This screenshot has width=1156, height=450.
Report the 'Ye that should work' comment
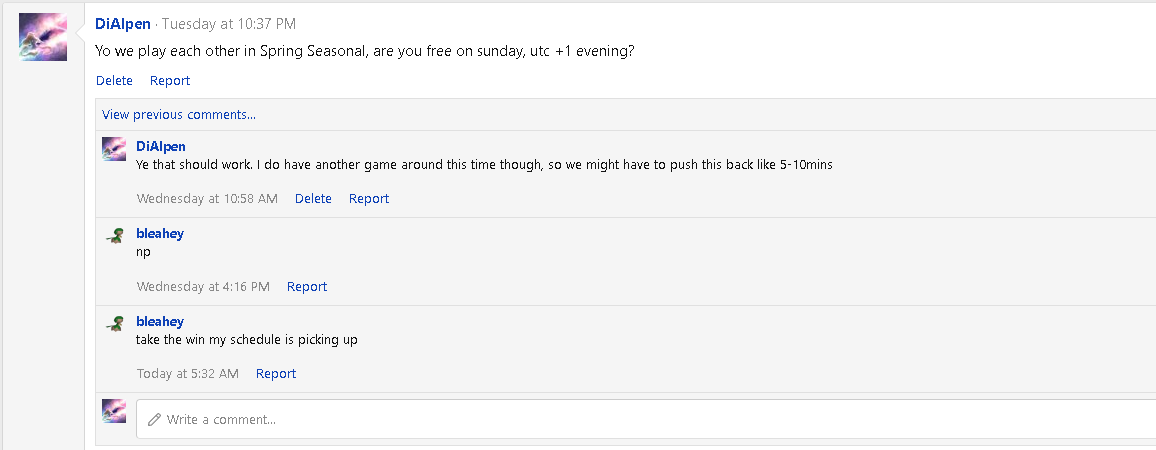369,198
